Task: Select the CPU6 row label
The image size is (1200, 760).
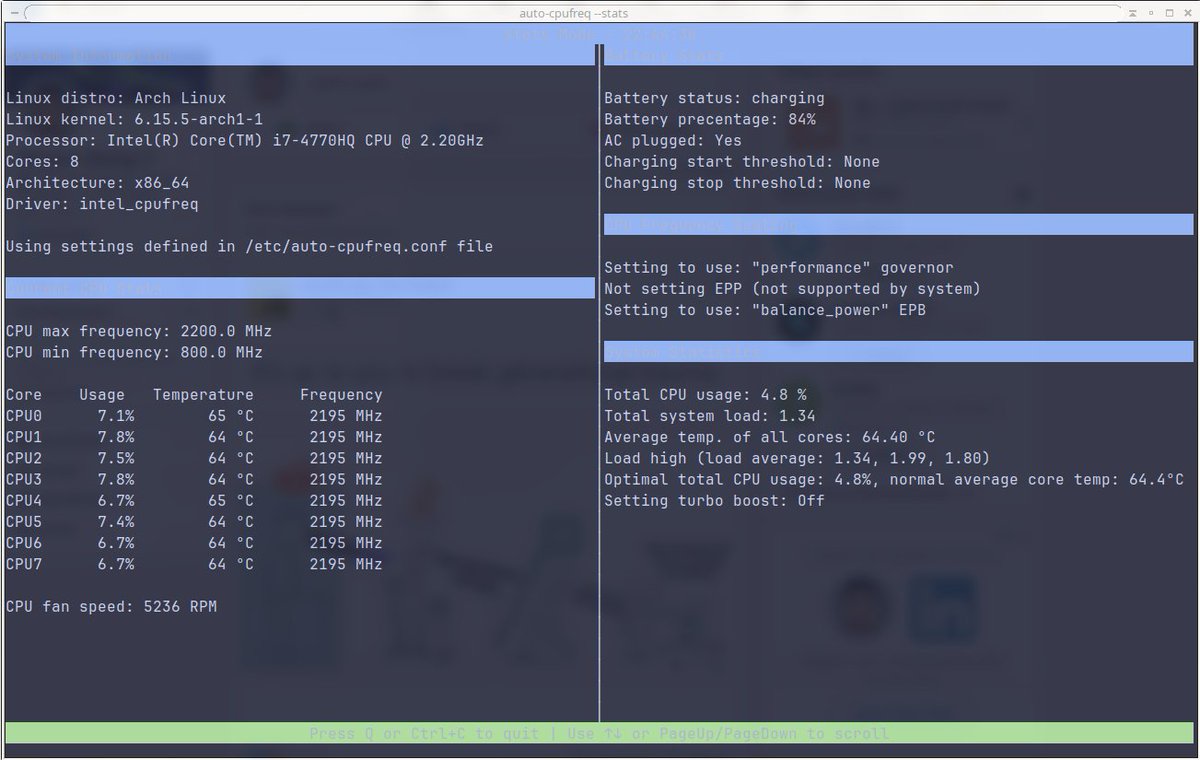Action: (24, 542)
